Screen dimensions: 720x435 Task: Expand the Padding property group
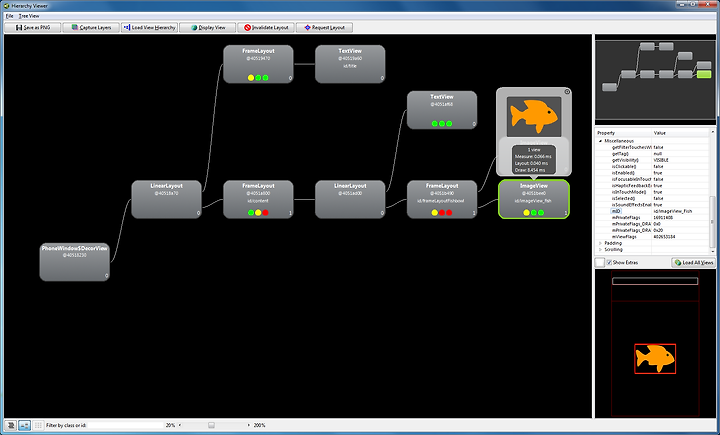click(x=601, y=243)
